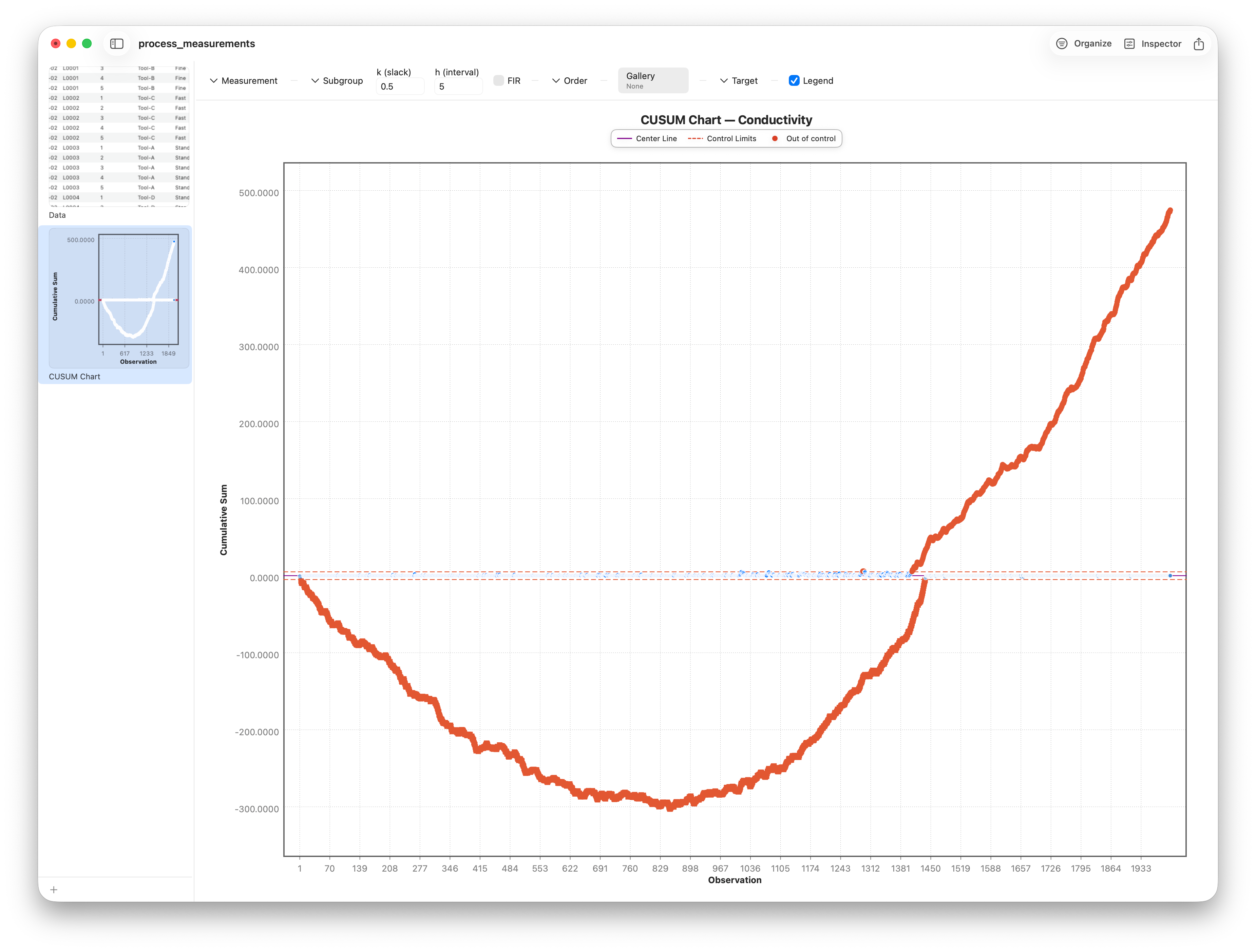Click the Center Line legend entry
The width and height of the screenshot is (1256, 952).
tap(647, 138)
